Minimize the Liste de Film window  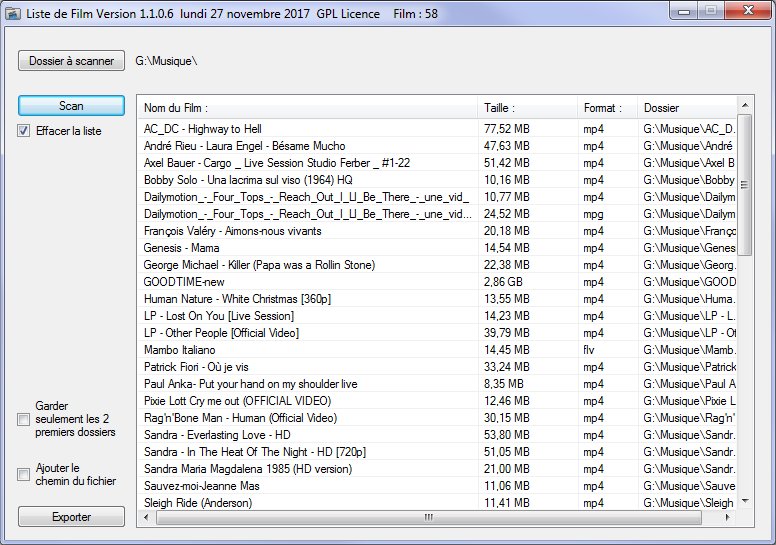pyautogui.click(x=684, y=11)
